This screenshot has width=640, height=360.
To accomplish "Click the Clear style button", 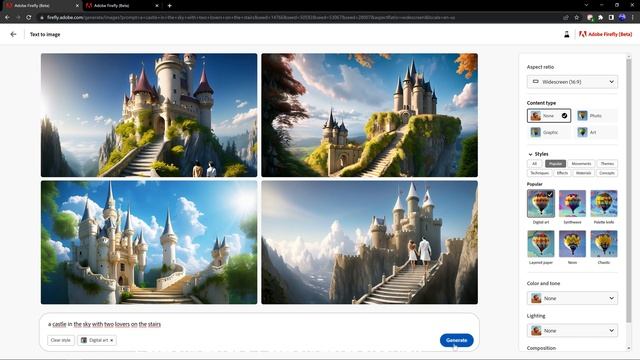I will coord(61,340).
